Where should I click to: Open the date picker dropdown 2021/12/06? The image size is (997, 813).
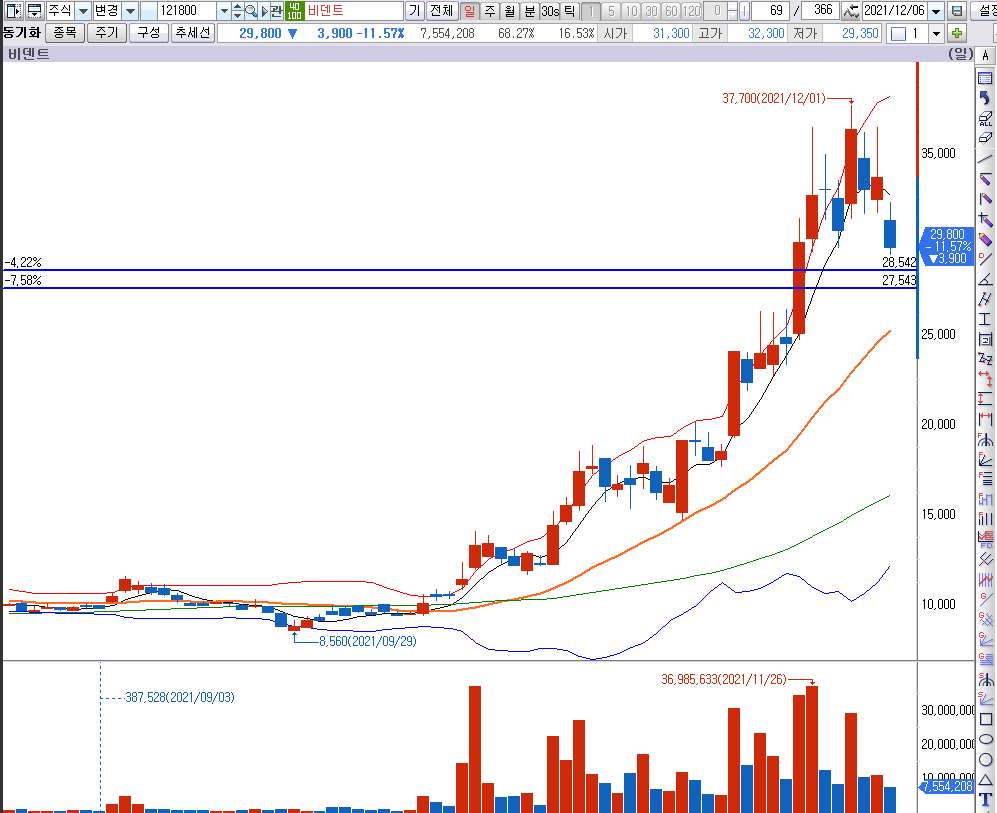pos(936,10)
